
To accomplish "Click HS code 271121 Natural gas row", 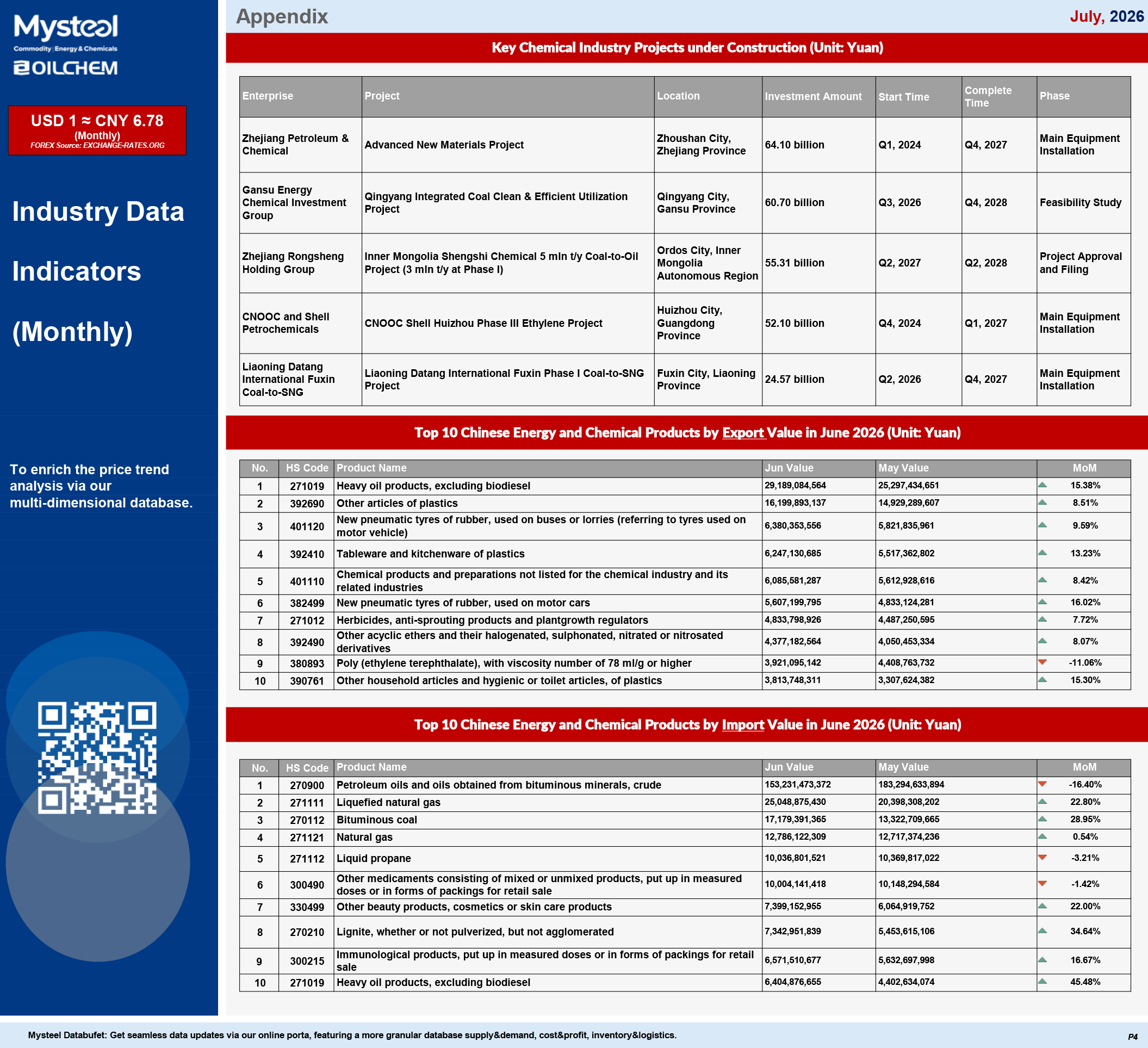I will [307, 838].
